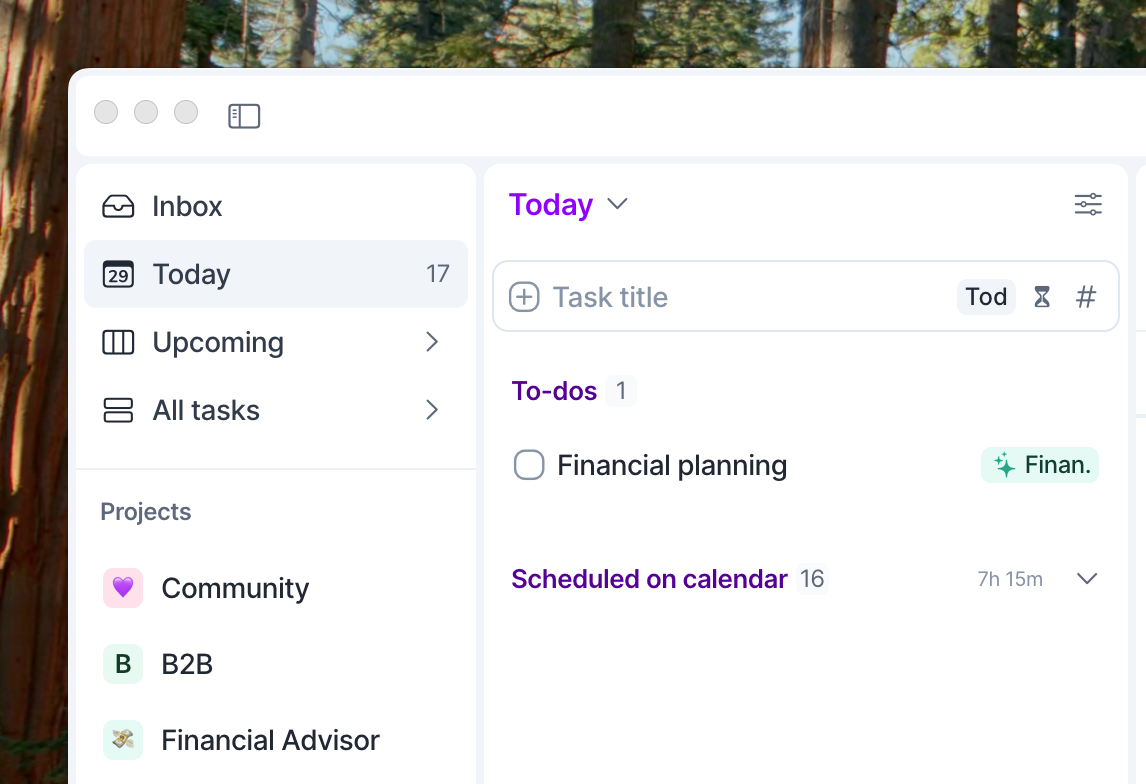Click the hashtag project tag icon

pos(1086,297)
